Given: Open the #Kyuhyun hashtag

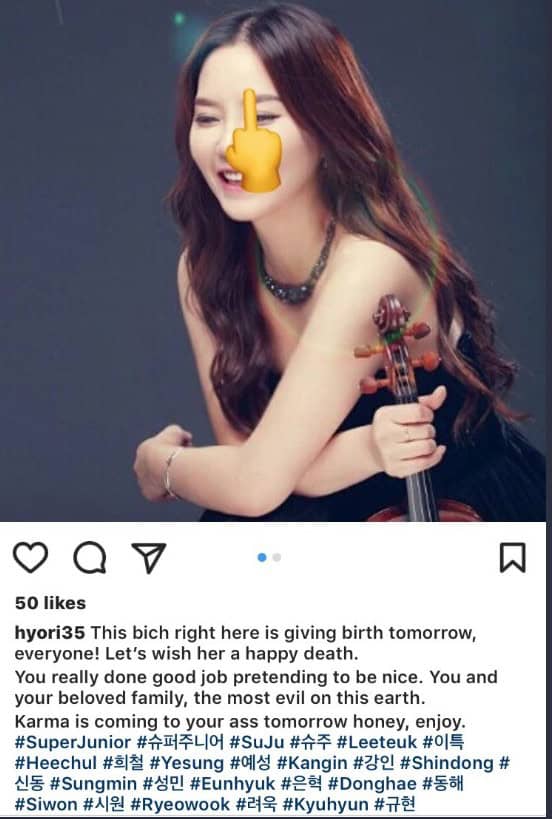Looking at the screenshot, I should tap(325, 804).
